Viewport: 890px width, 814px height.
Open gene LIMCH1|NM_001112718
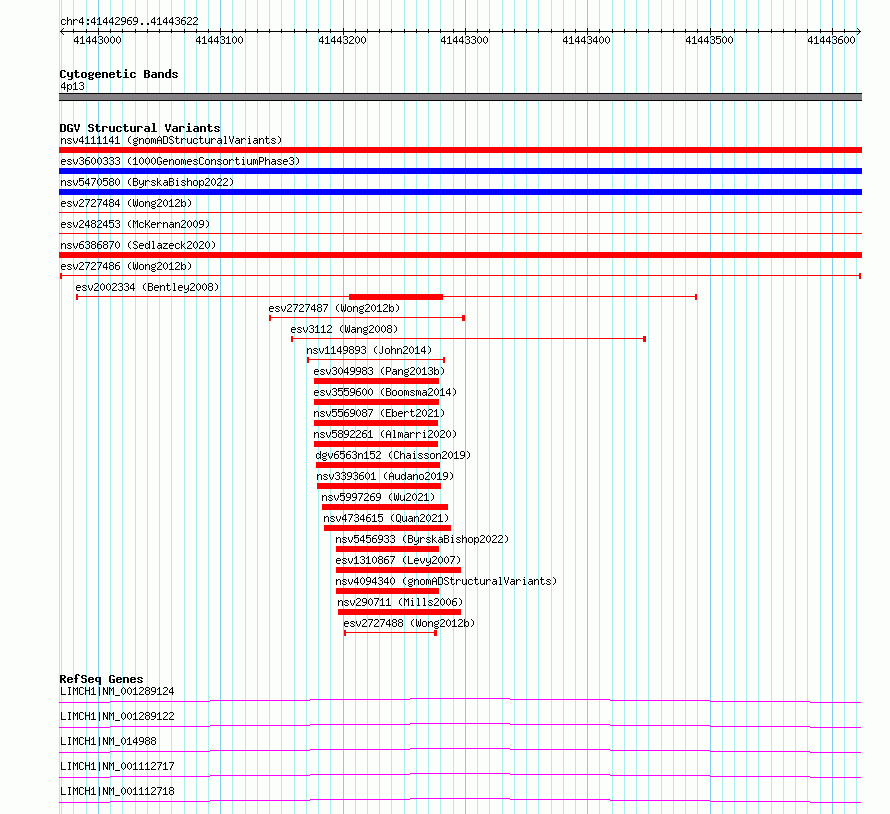click(117, 791)
